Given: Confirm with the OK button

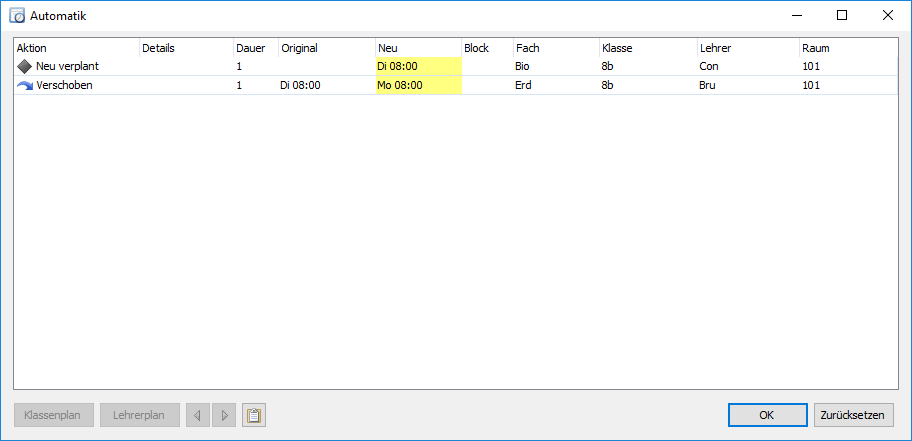Looking at the screenshot, I should coord(767,415).
